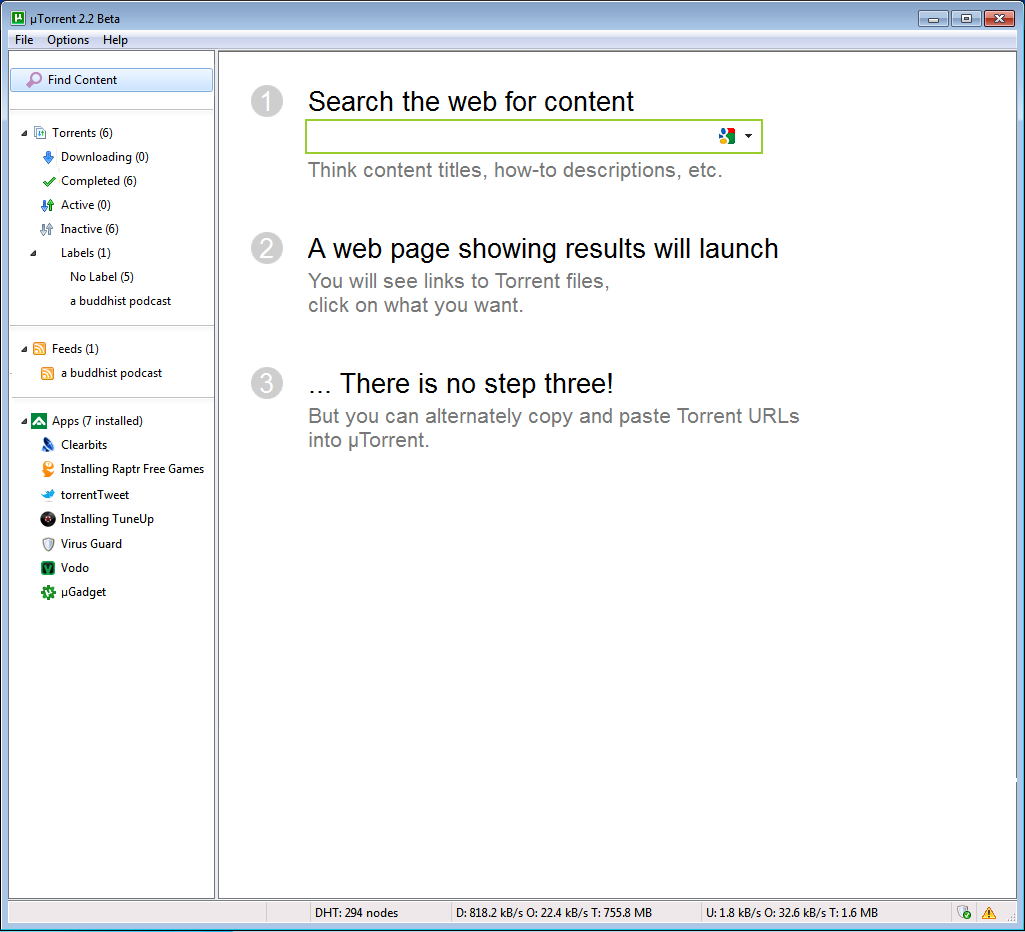Click the Clearbits app icon
This screenshot has width=1025, height=932.
(x=48, y=445)
